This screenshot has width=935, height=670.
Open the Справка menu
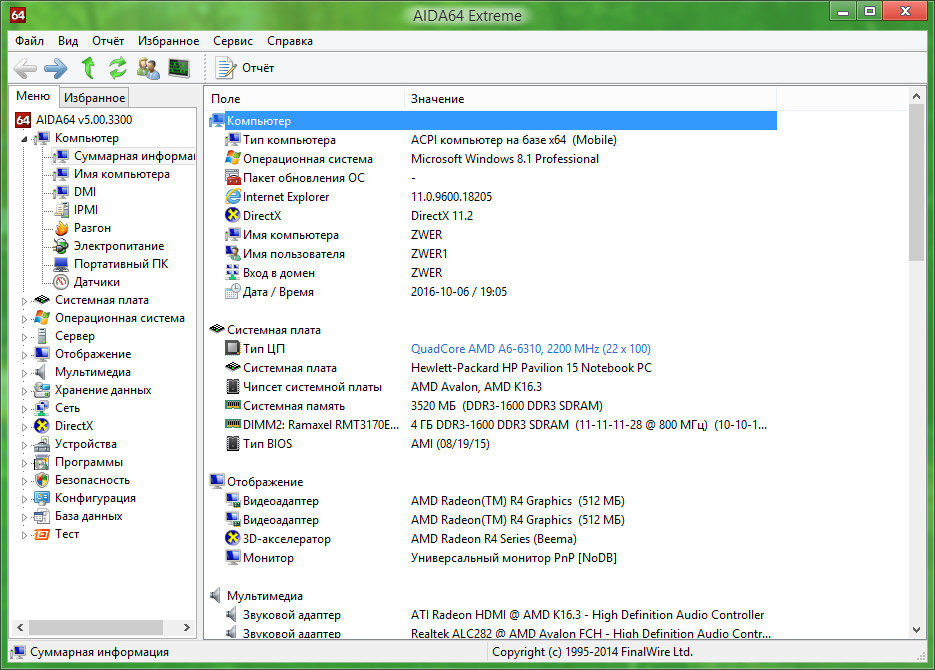[290, 41]
